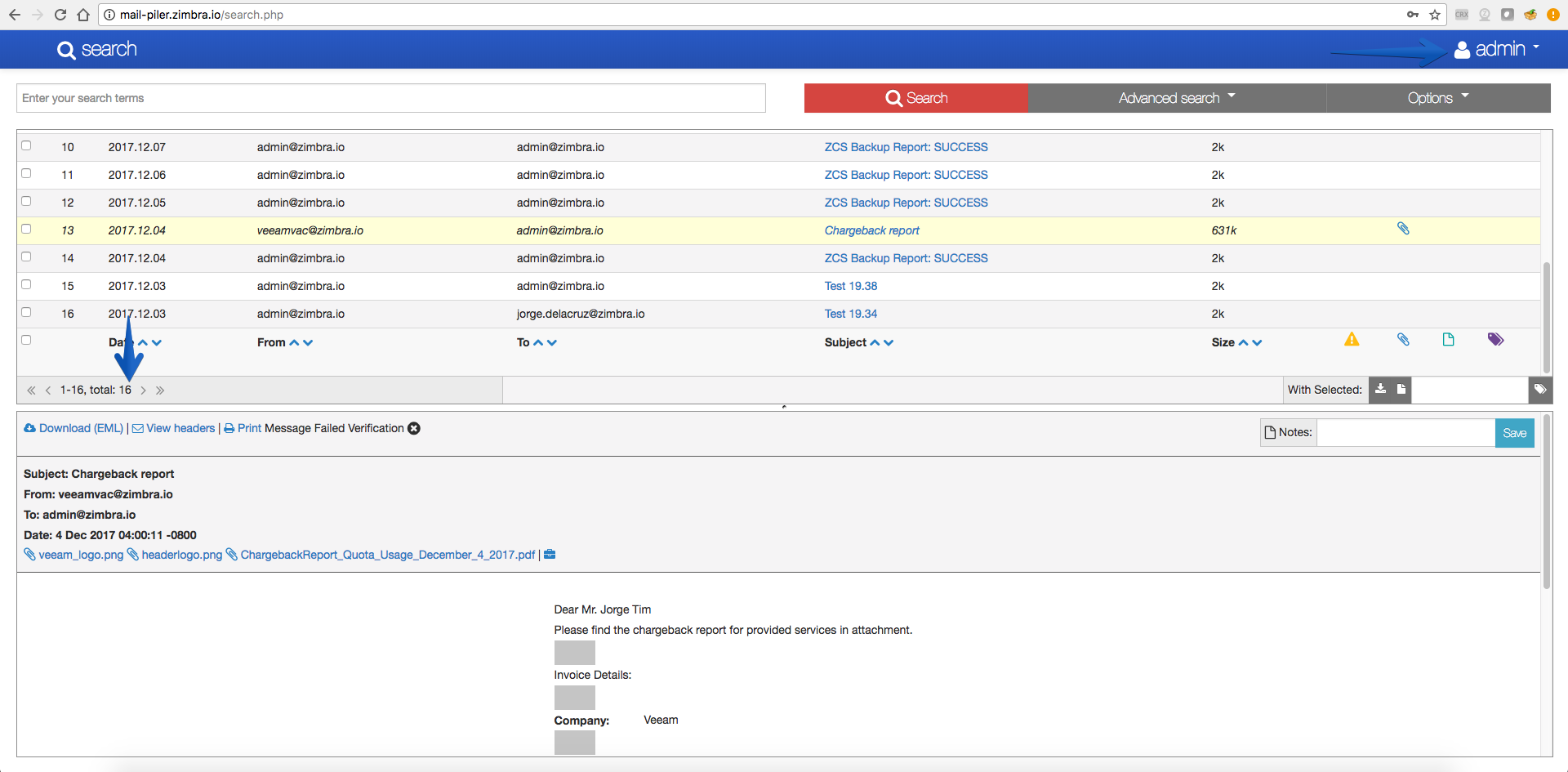Sort the Subject column ascending
Viewport: 1568px width, 772px height.
coord(875,343)
